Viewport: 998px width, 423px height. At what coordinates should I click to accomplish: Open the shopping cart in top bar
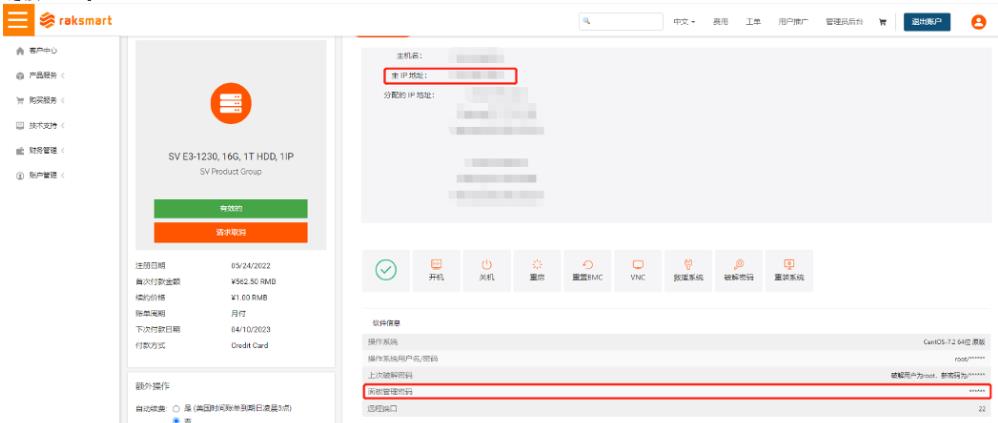point(883,22)
